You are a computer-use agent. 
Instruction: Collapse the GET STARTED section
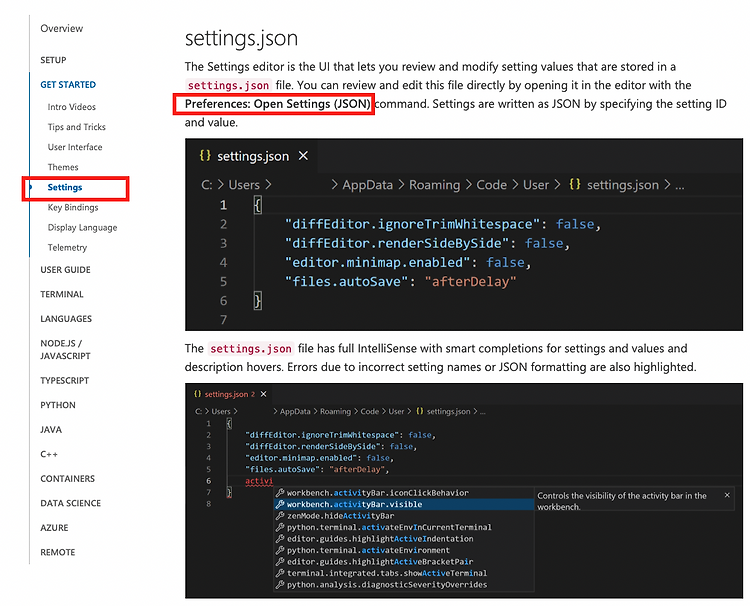[68, 85]
